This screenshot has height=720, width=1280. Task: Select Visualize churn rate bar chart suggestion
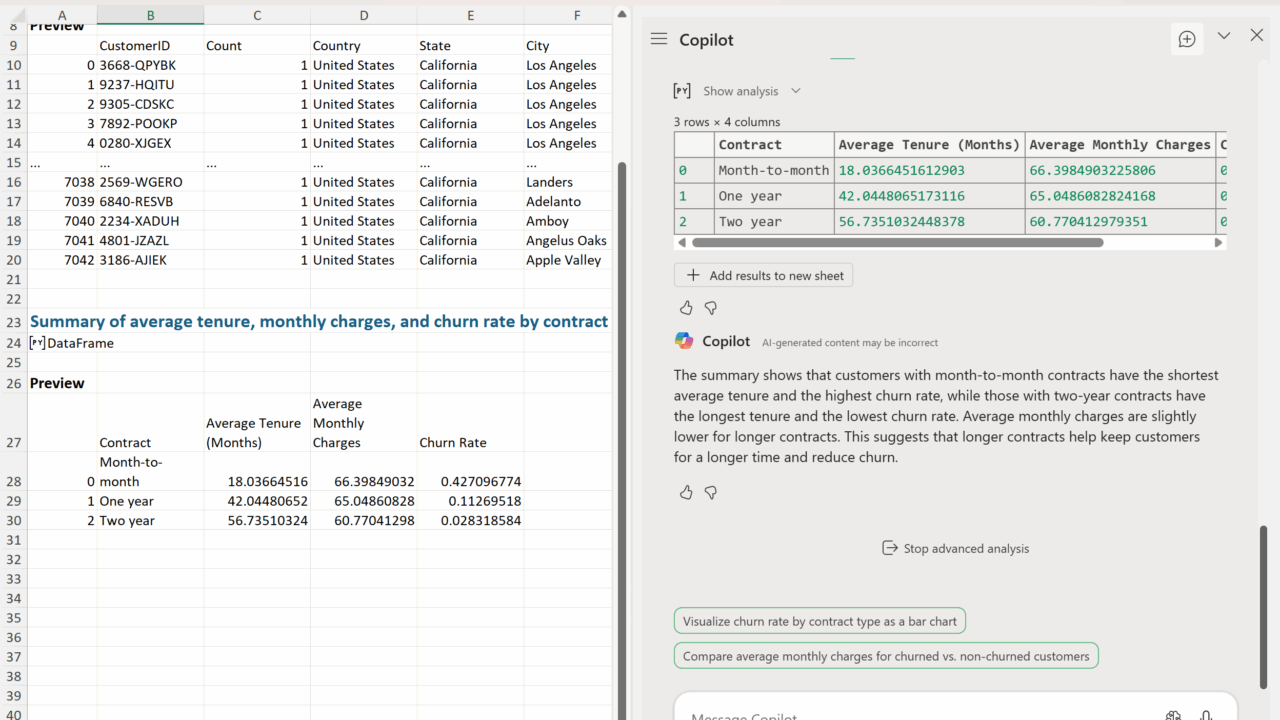point(819,621)
